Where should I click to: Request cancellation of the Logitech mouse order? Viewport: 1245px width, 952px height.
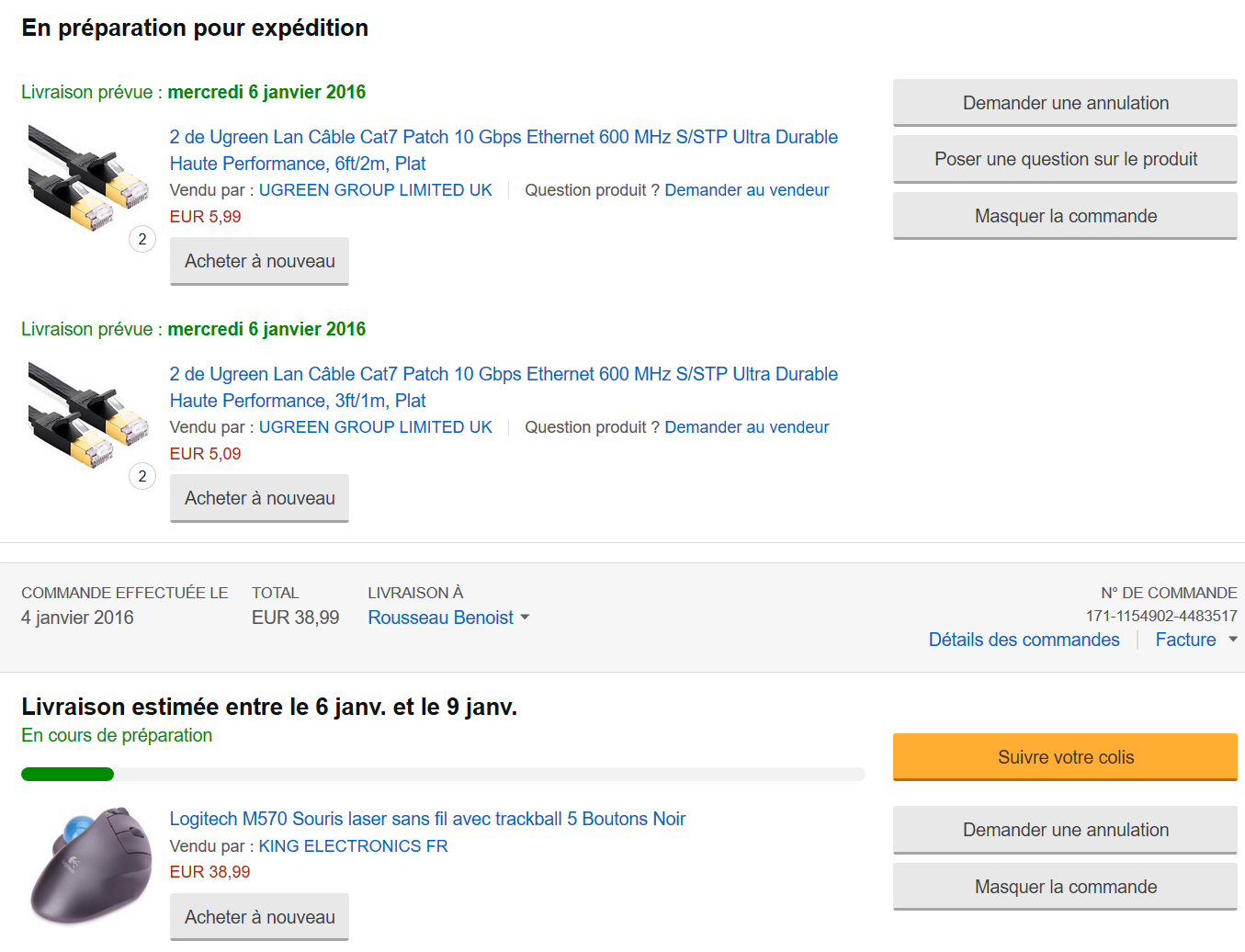point(1065,830)
